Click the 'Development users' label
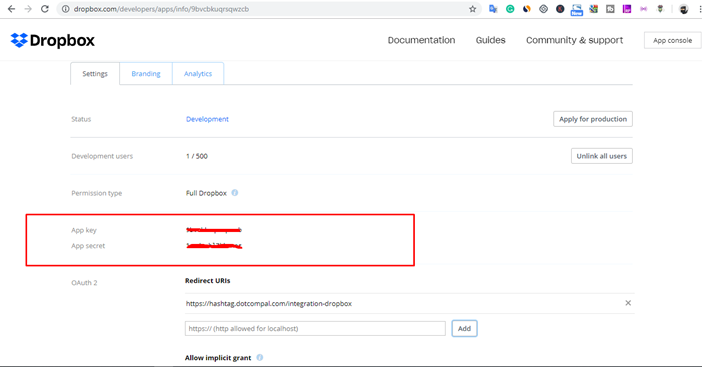Viewport: 702px width, 367px height. click(102, 156)
